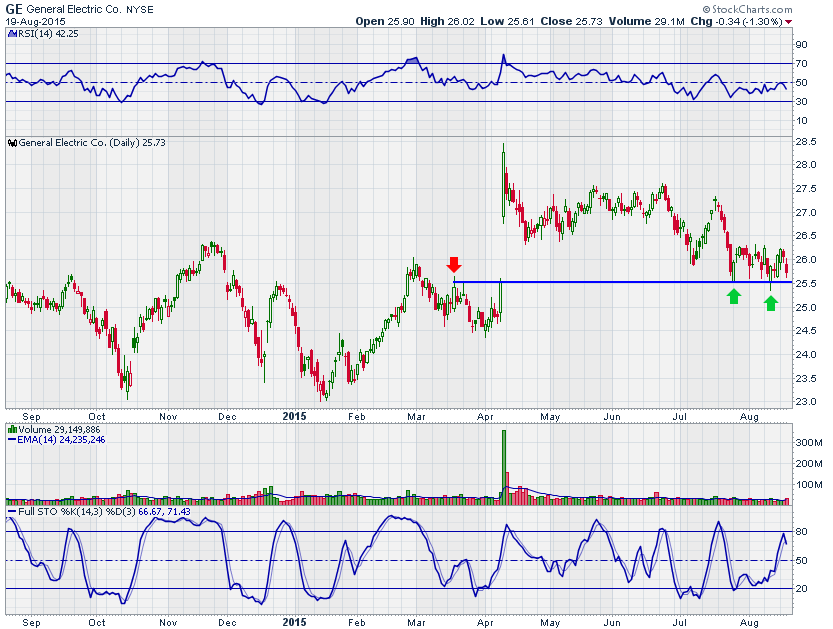Click the Jul label under the price panel

click(679, 416)
